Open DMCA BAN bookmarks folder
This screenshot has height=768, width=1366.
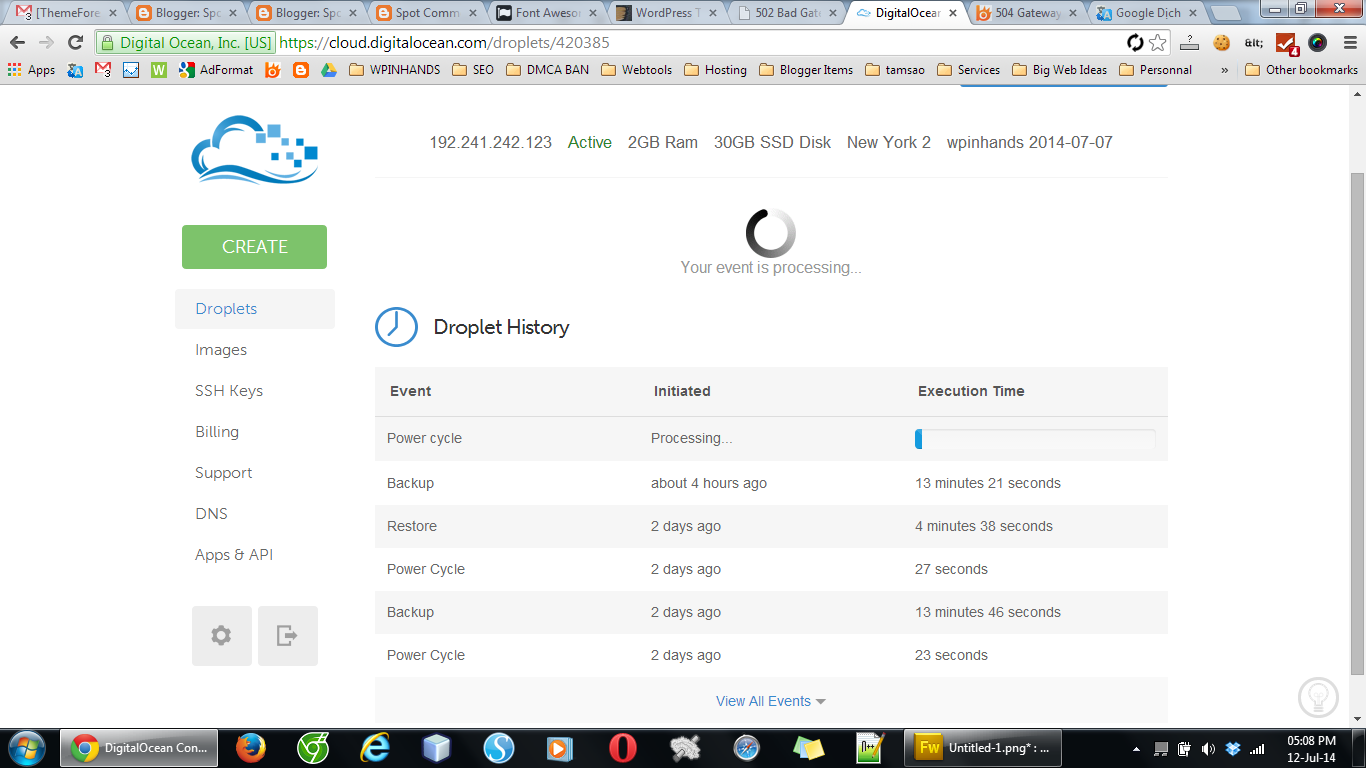click(547, 70)
